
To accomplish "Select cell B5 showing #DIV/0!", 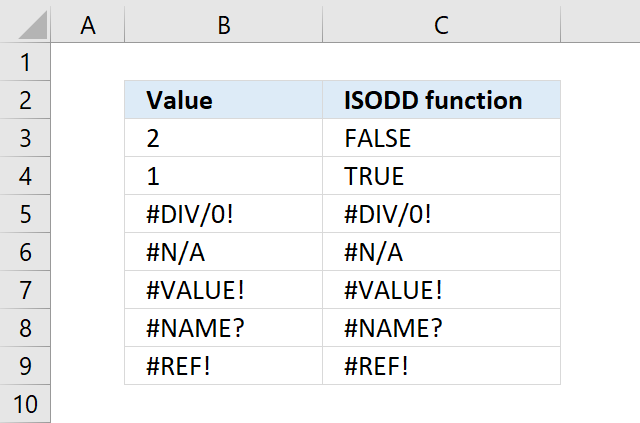I will click(224, 214).
